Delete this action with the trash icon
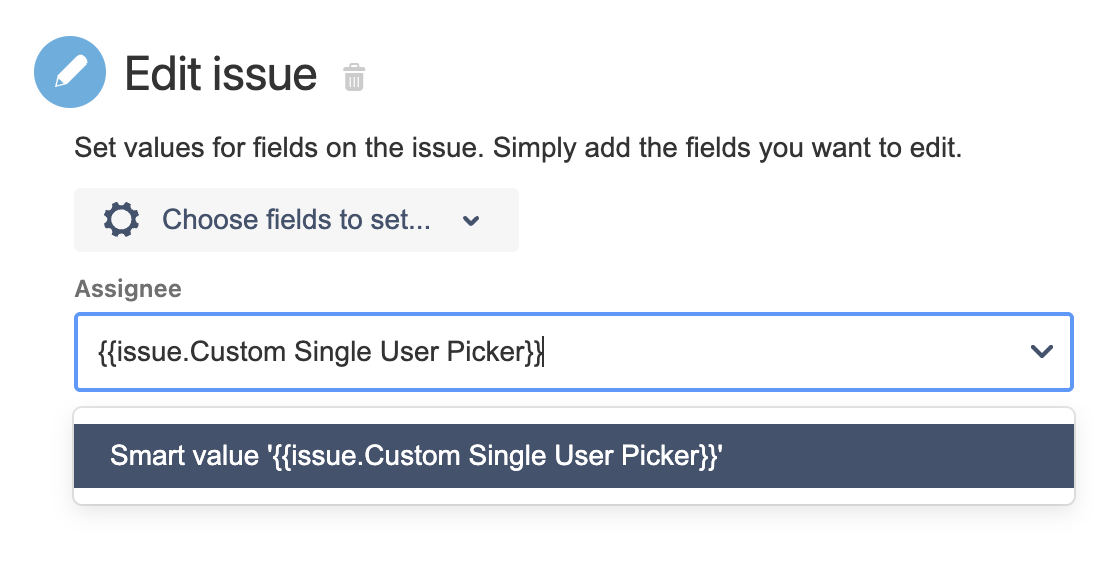 [x=354, y=77]
